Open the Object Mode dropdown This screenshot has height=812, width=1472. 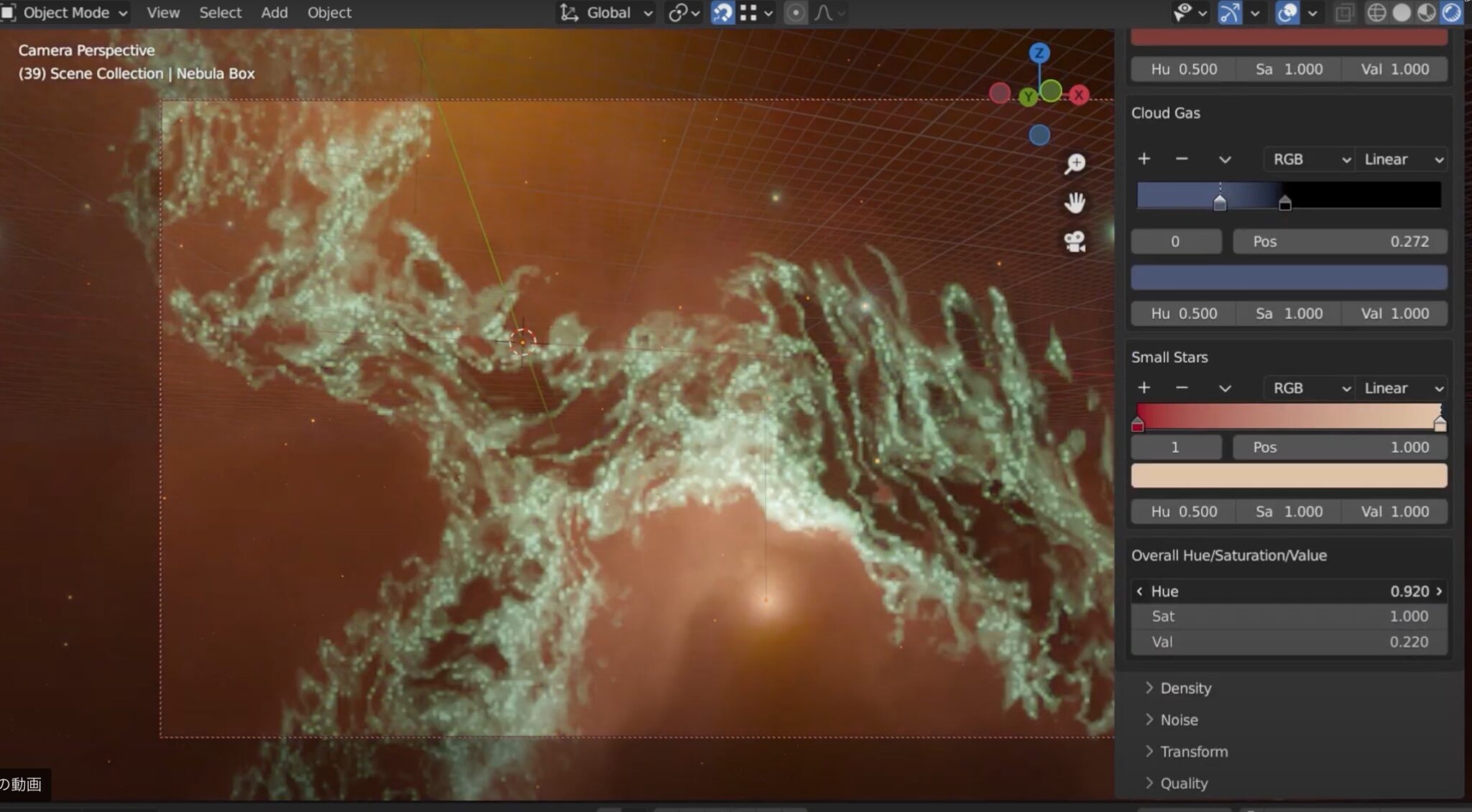65,12
